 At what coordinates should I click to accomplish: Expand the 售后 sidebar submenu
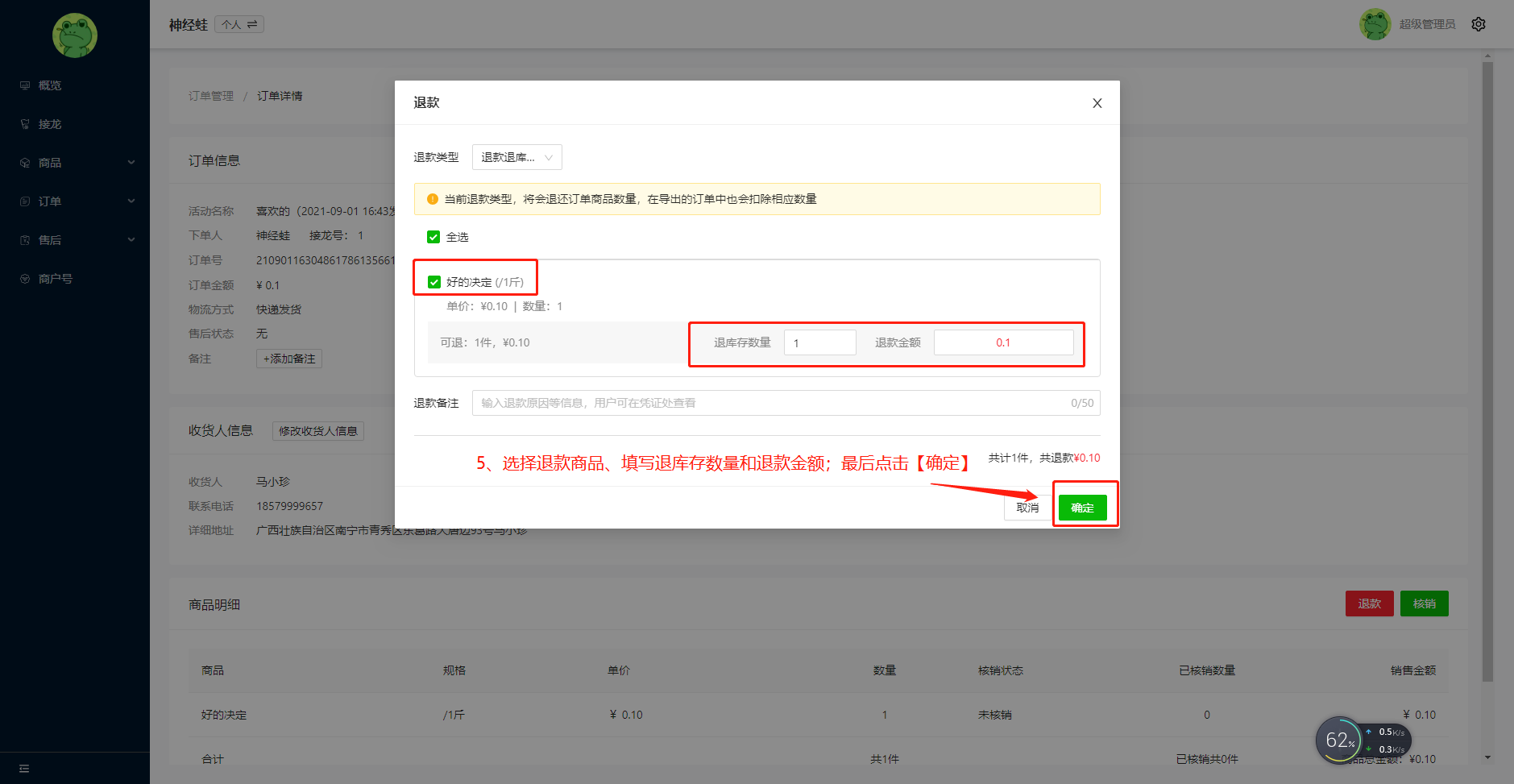click(131, 240)
